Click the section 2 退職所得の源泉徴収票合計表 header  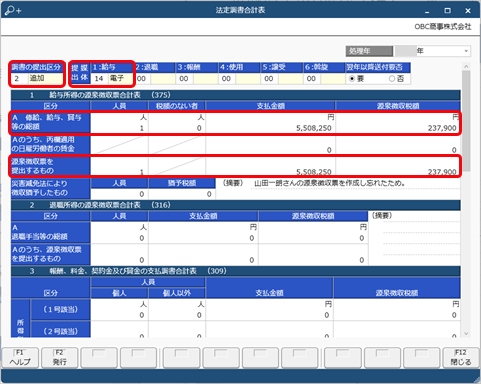236,205
